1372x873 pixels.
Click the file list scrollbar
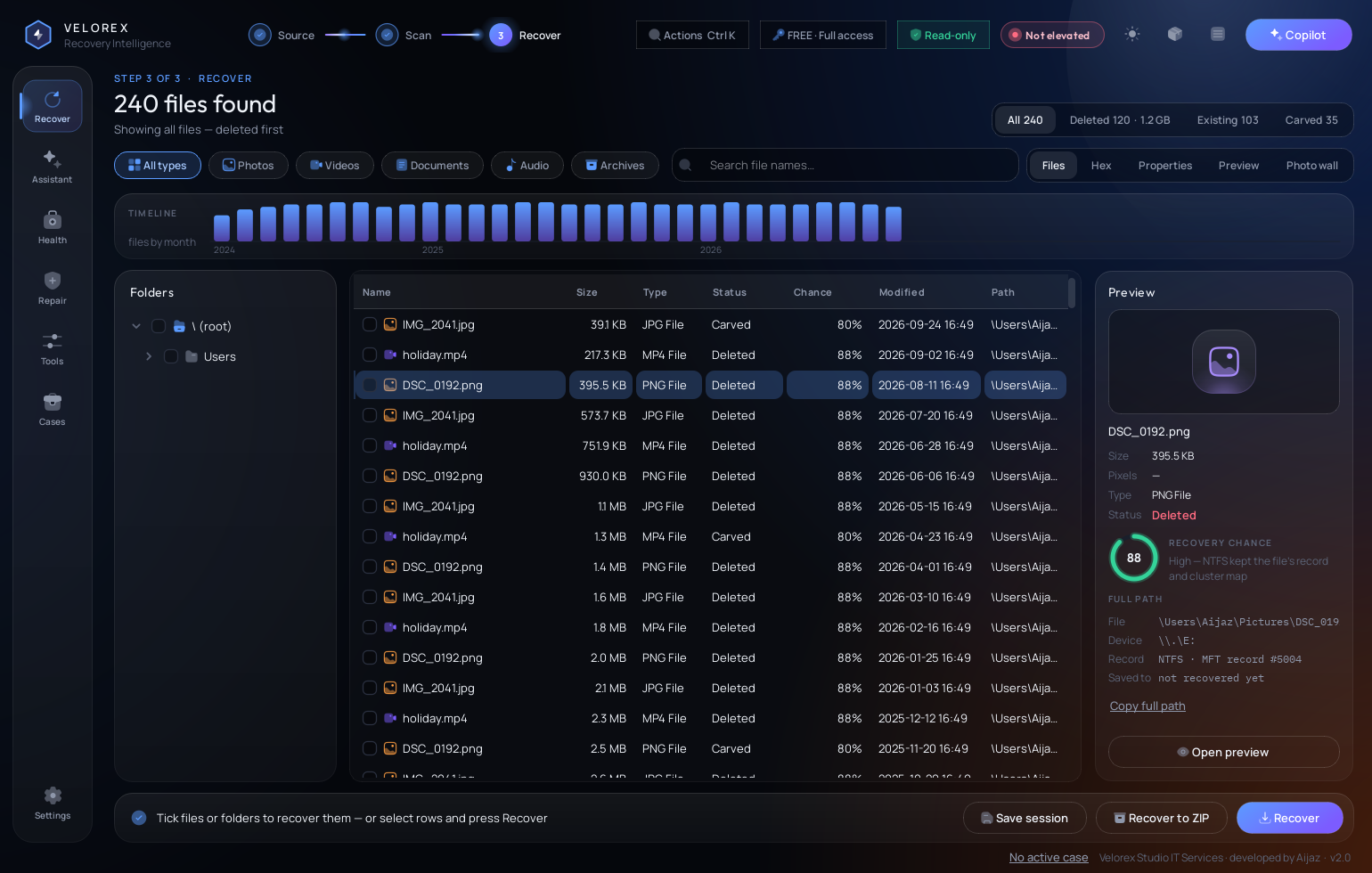click(1071, 292)
